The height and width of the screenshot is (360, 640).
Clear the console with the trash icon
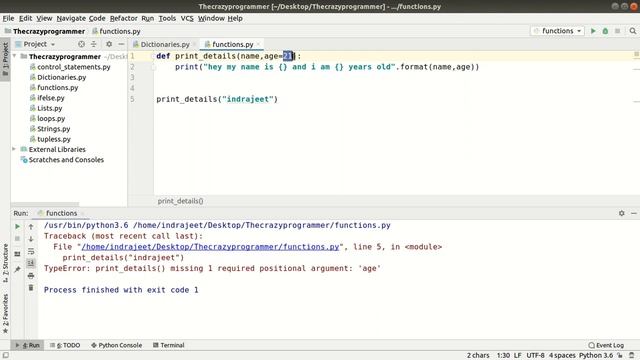click(x=31, y=288)
